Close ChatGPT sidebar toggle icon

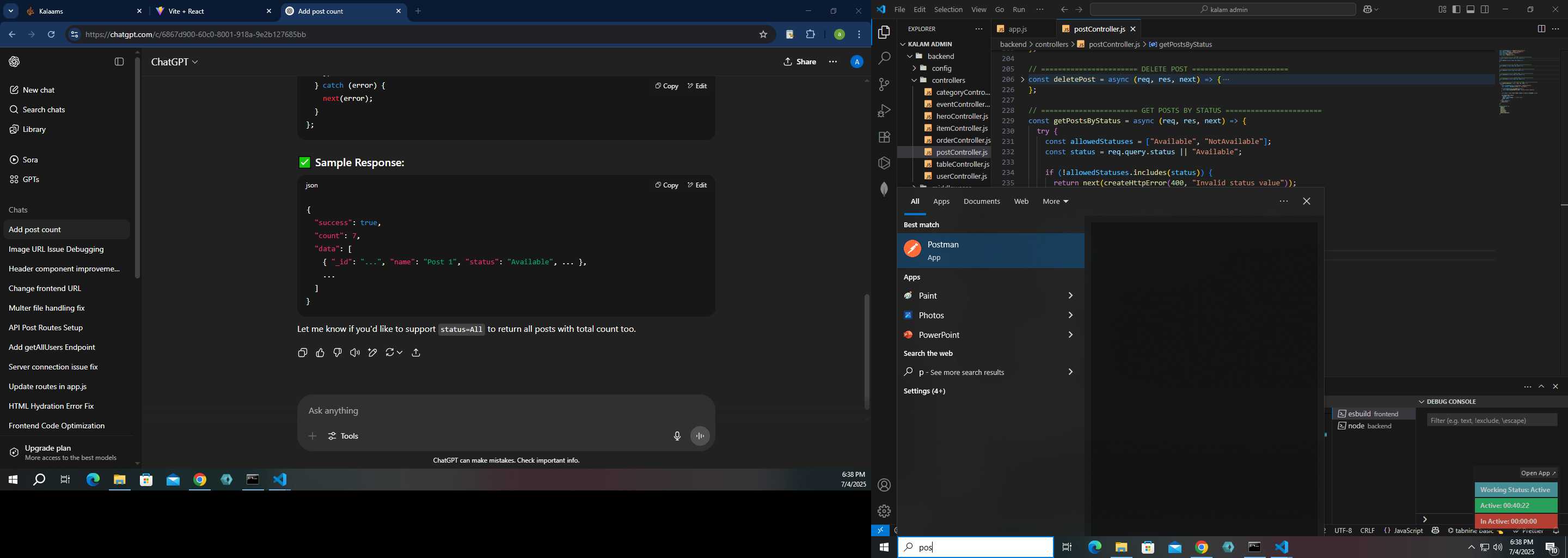tap(119, 62)
